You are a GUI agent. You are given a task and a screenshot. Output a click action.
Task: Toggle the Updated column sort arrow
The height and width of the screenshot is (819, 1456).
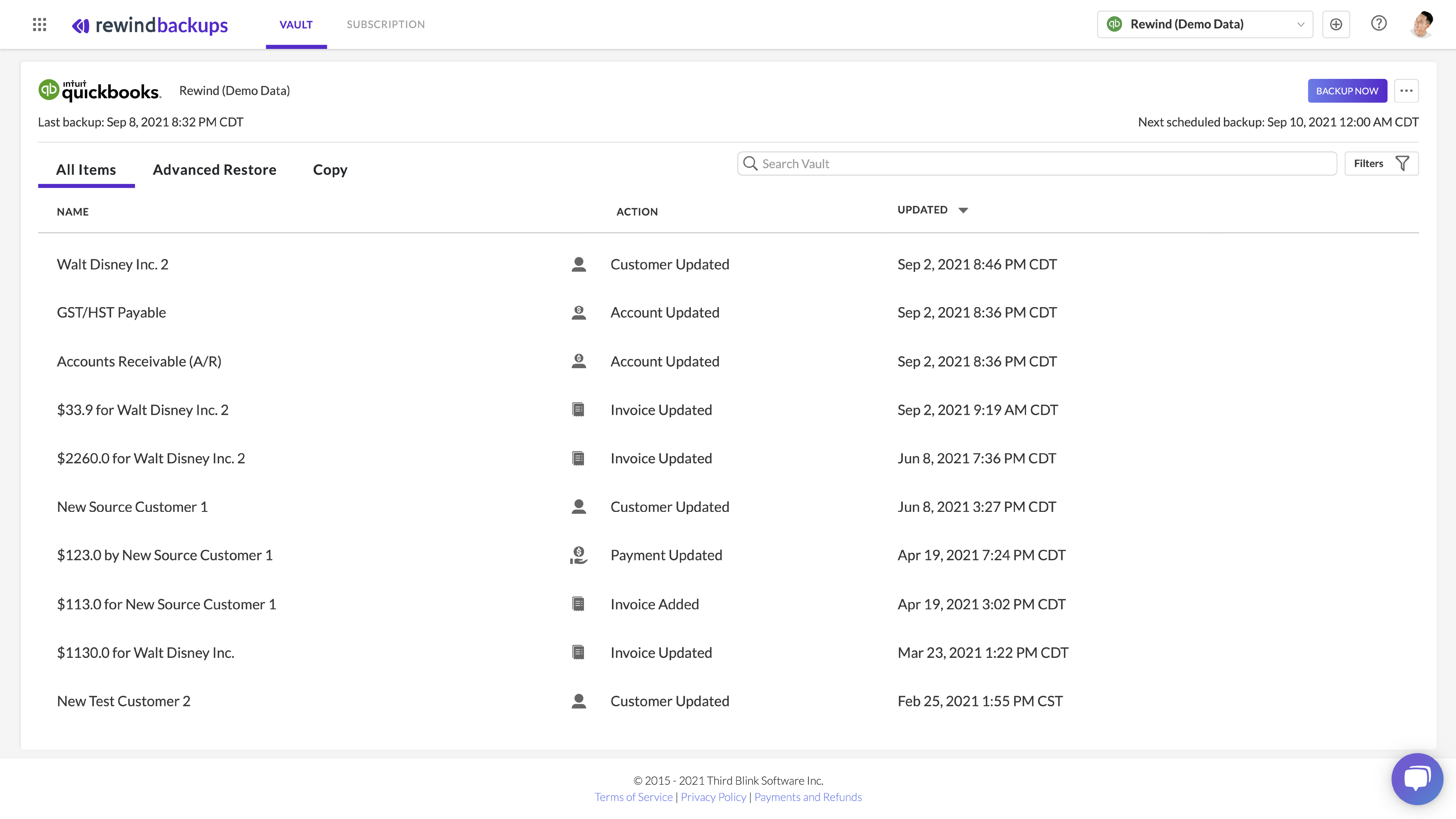963,210
